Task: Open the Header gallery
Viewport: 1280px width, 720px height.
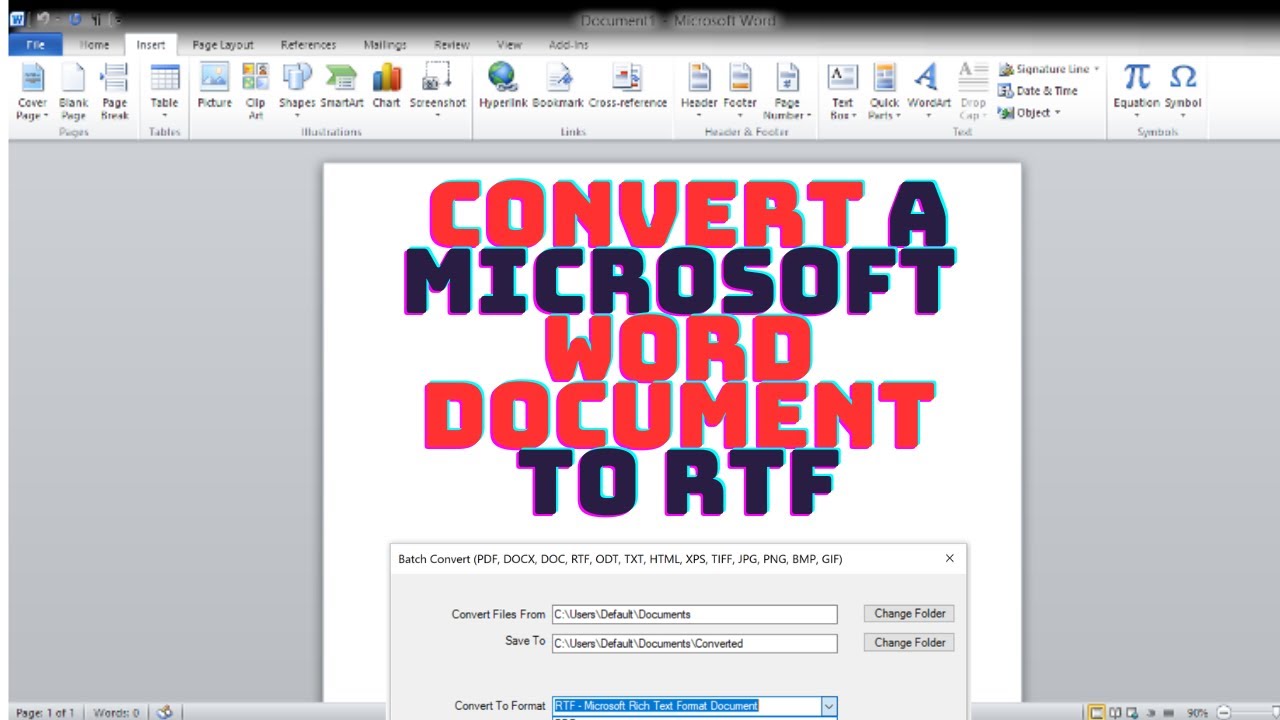Action: tap(699, 90)
